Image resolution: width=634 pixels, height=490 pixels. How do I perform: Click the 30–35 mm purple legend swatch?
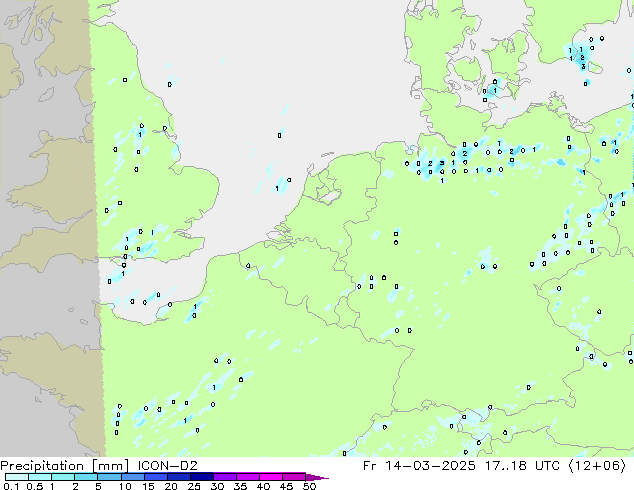tap(225, 477)
